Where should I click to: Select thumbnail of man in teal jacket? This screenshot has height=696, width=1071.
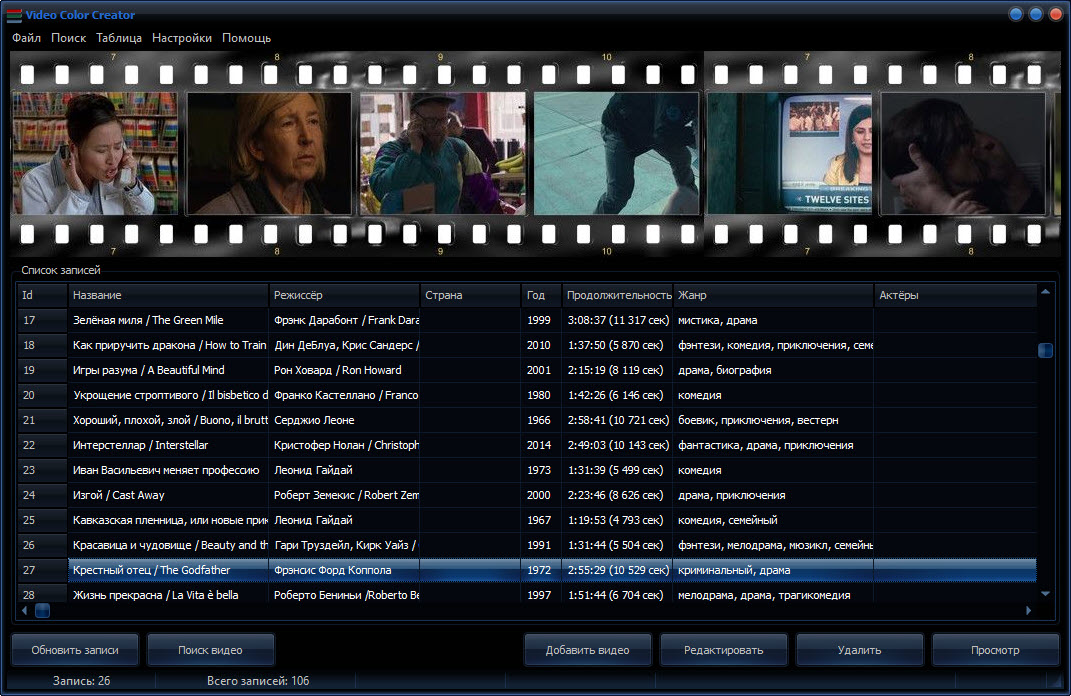click(443, 154)
